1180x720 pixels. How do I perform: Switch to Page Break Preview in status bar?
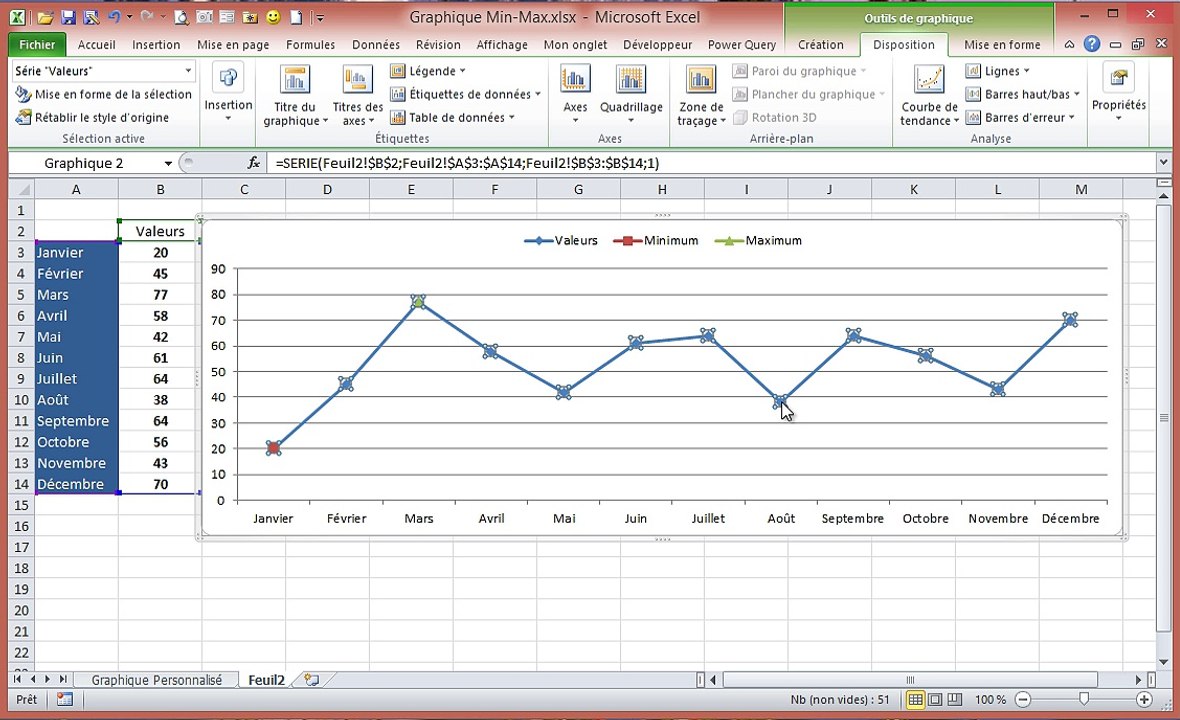954,700
